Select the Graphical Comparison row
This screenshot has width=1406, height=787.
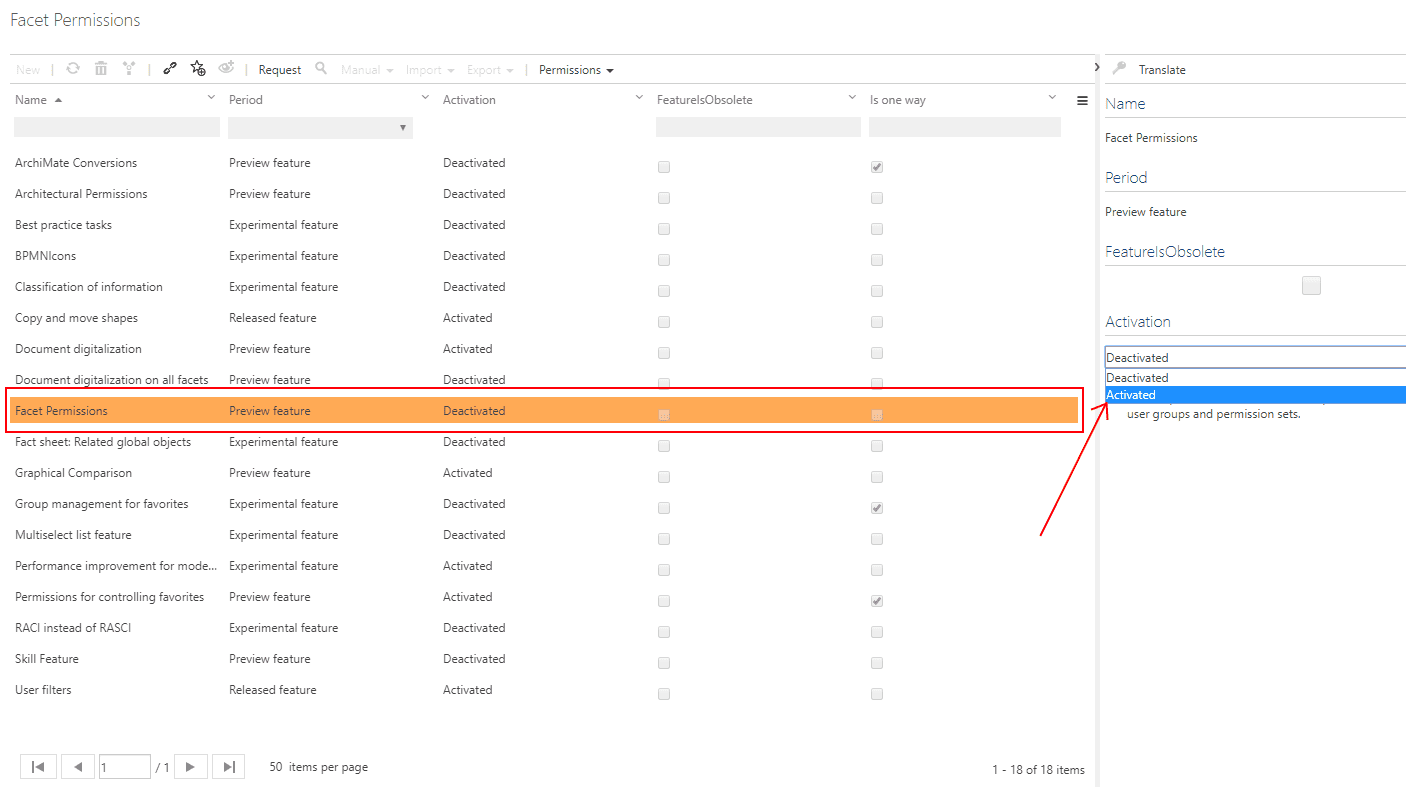click(545, 473)
